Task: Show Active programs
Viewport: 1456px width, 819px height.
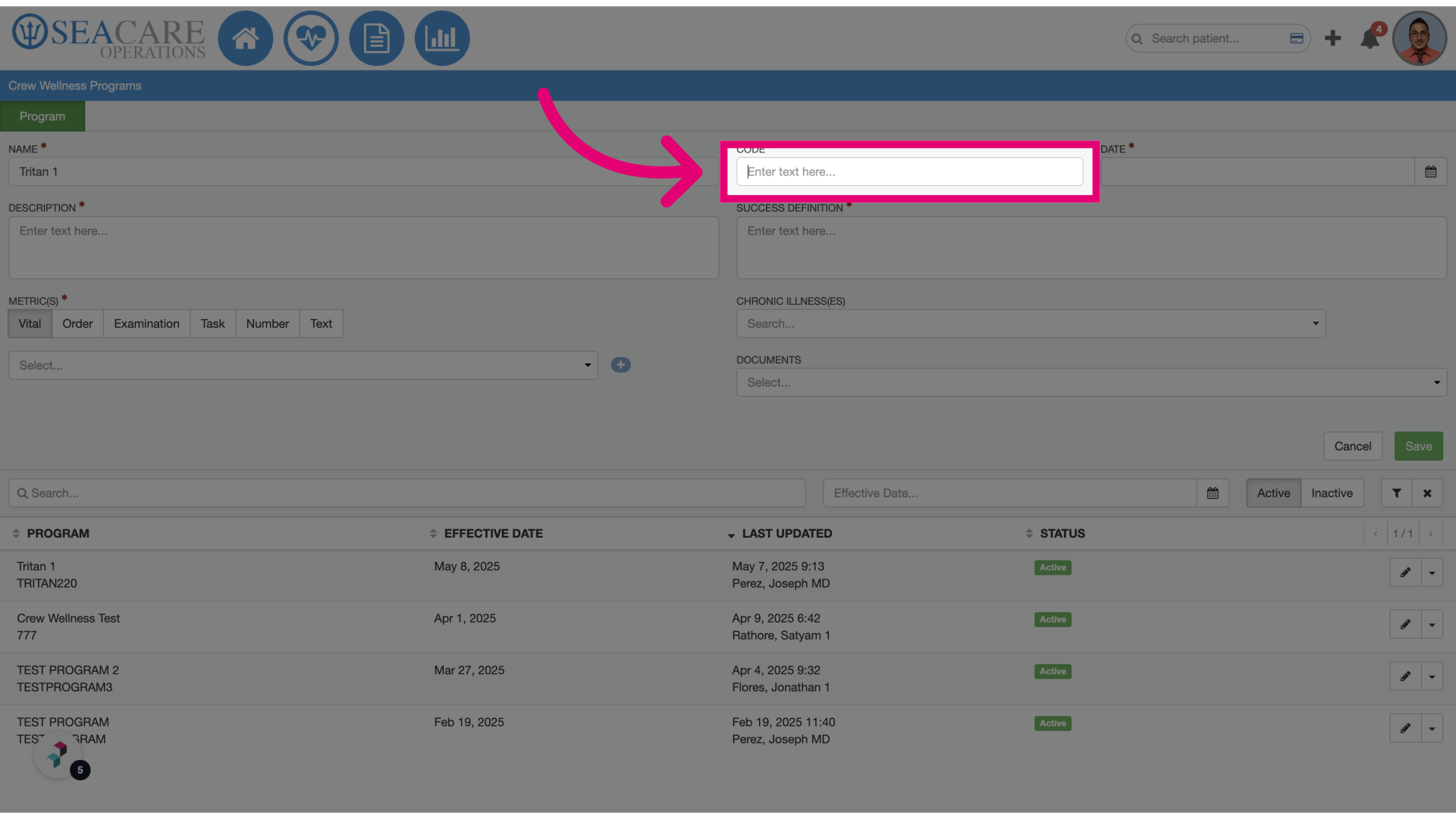Action: [1273, 493]
